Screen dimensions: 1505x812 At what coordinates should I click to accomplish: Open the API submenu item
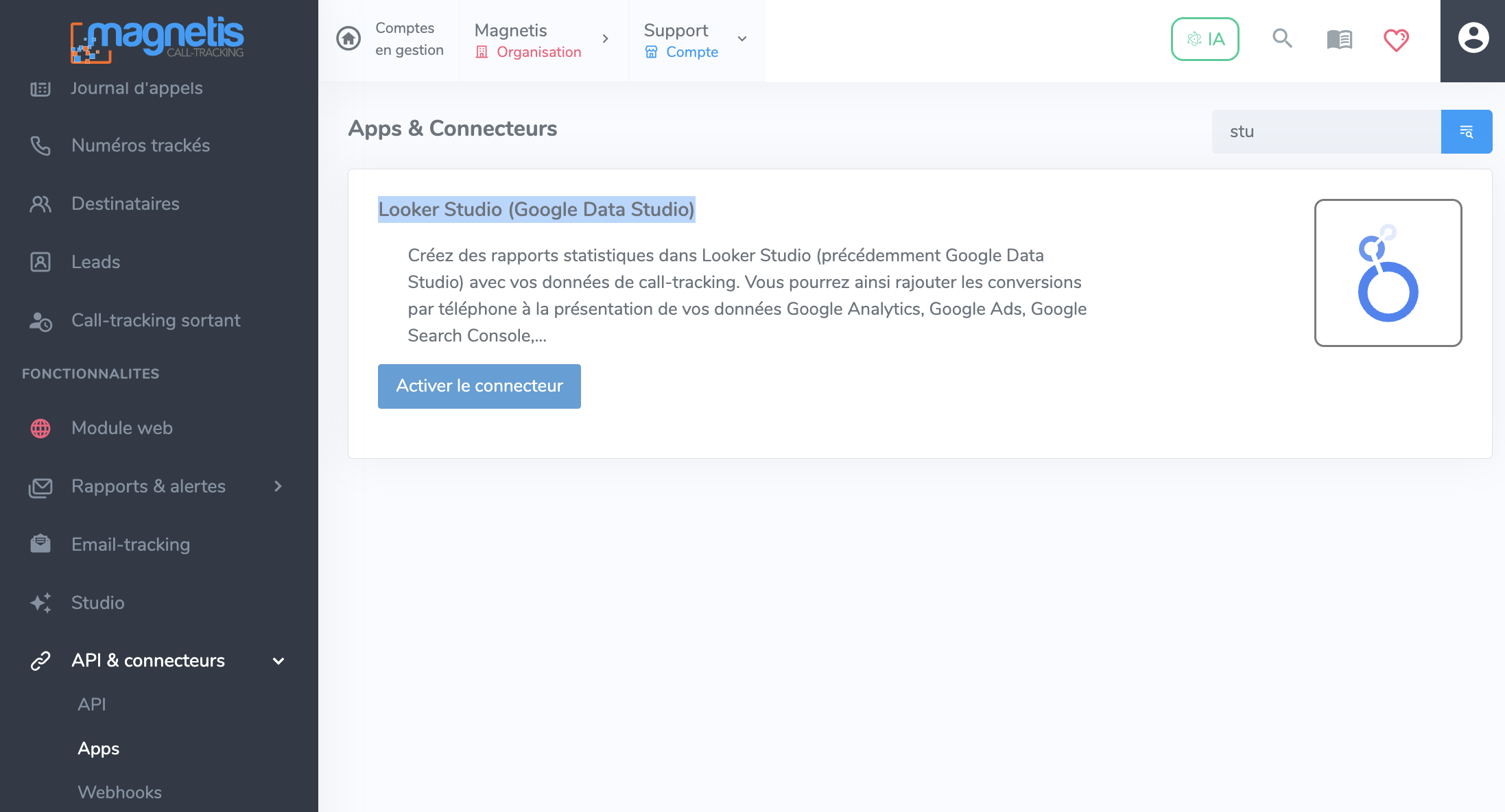click(x=91, y=704)
